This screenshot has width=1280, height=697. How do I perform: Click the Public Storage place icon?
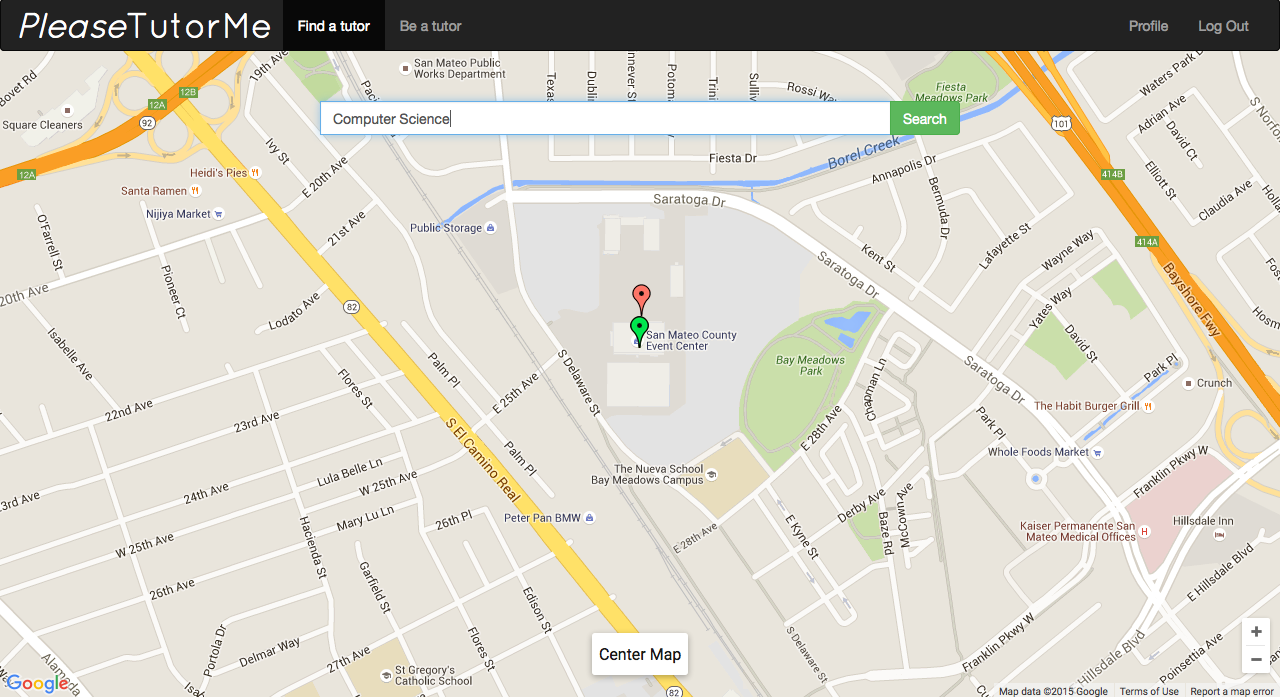pyautogui.click(x=490, y=228)
